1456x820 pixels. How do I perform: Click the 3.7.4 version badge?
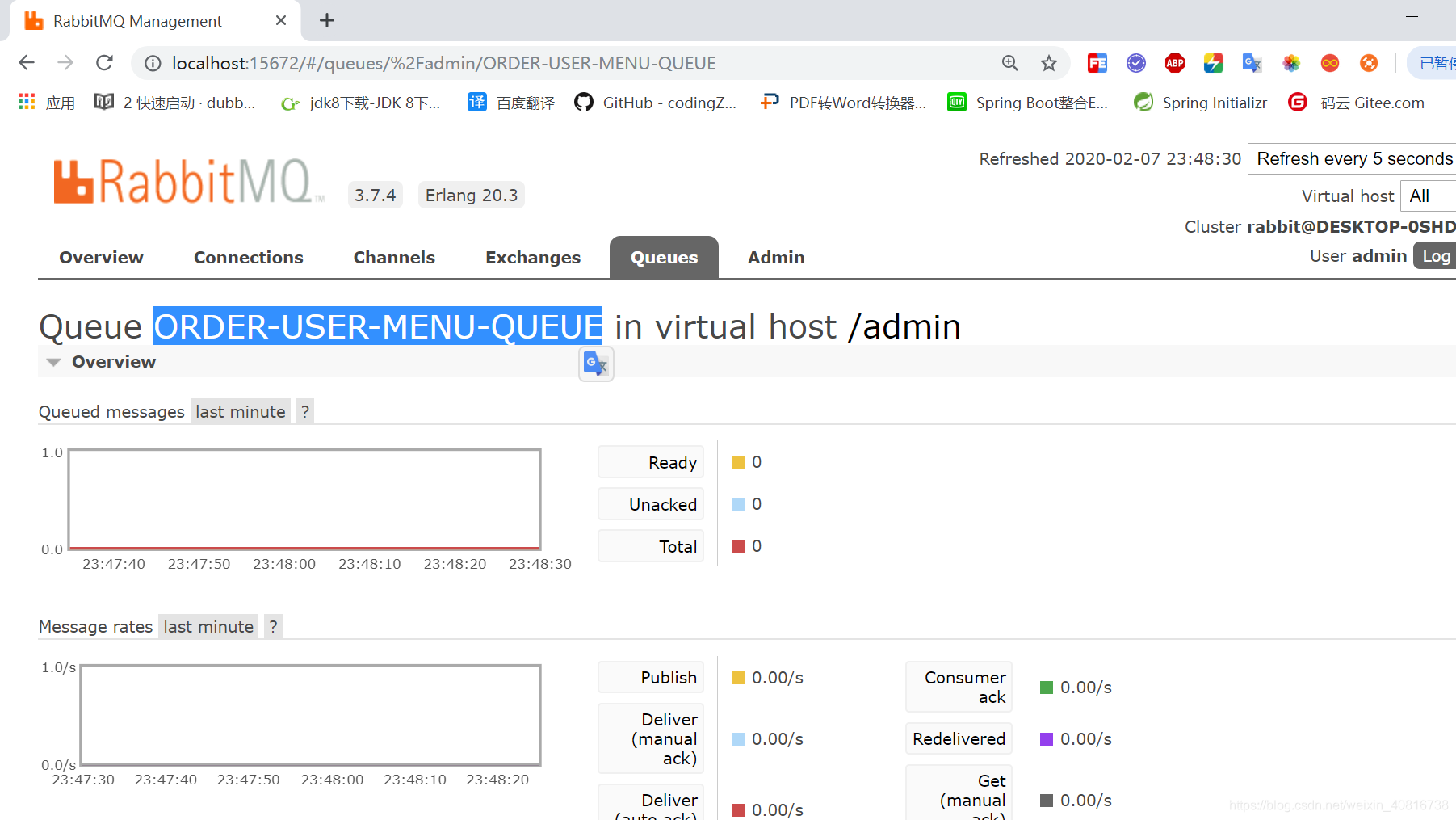tap(376, 195)
